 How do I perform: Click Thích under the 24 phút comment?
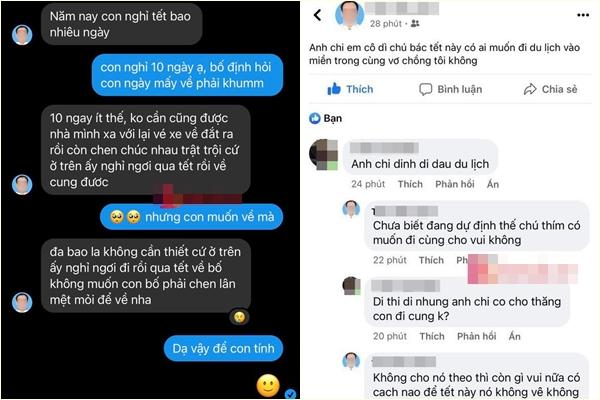click(x=410, y=184)
